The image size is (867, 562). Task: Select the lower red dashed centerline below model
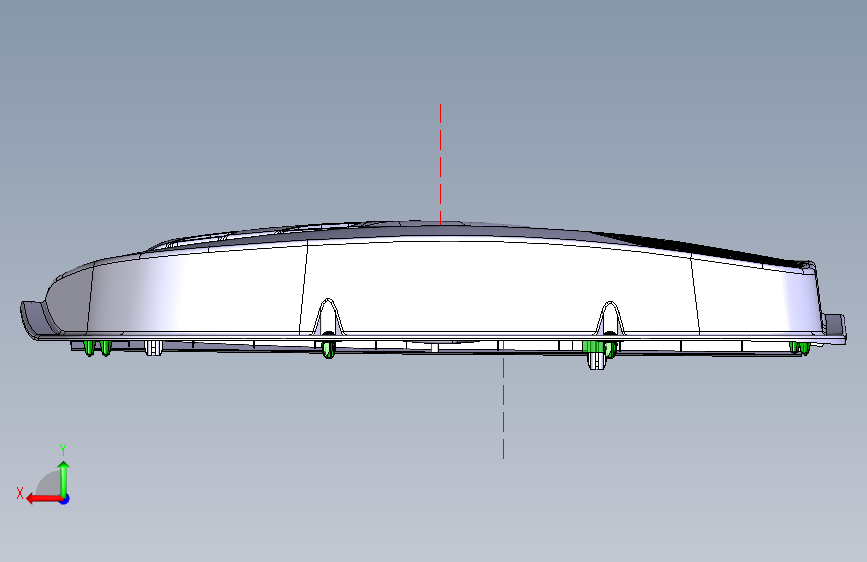(503, 400)
